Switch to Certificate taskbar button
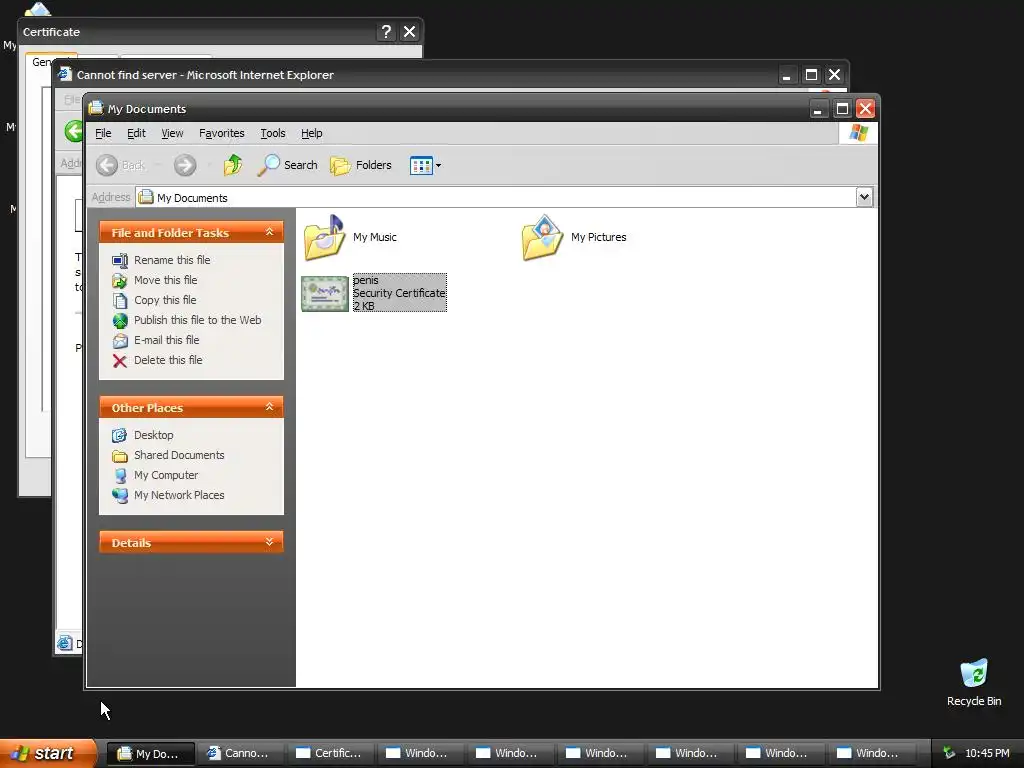The image size is (1024, 768). click(x=331, y=754)
